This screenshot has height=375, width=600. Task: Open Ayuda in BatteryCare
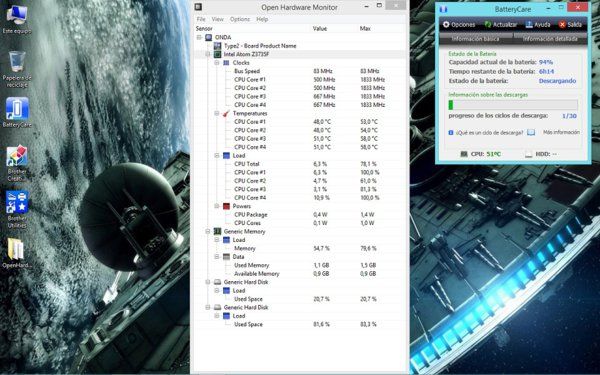click(x=538, y=24)
